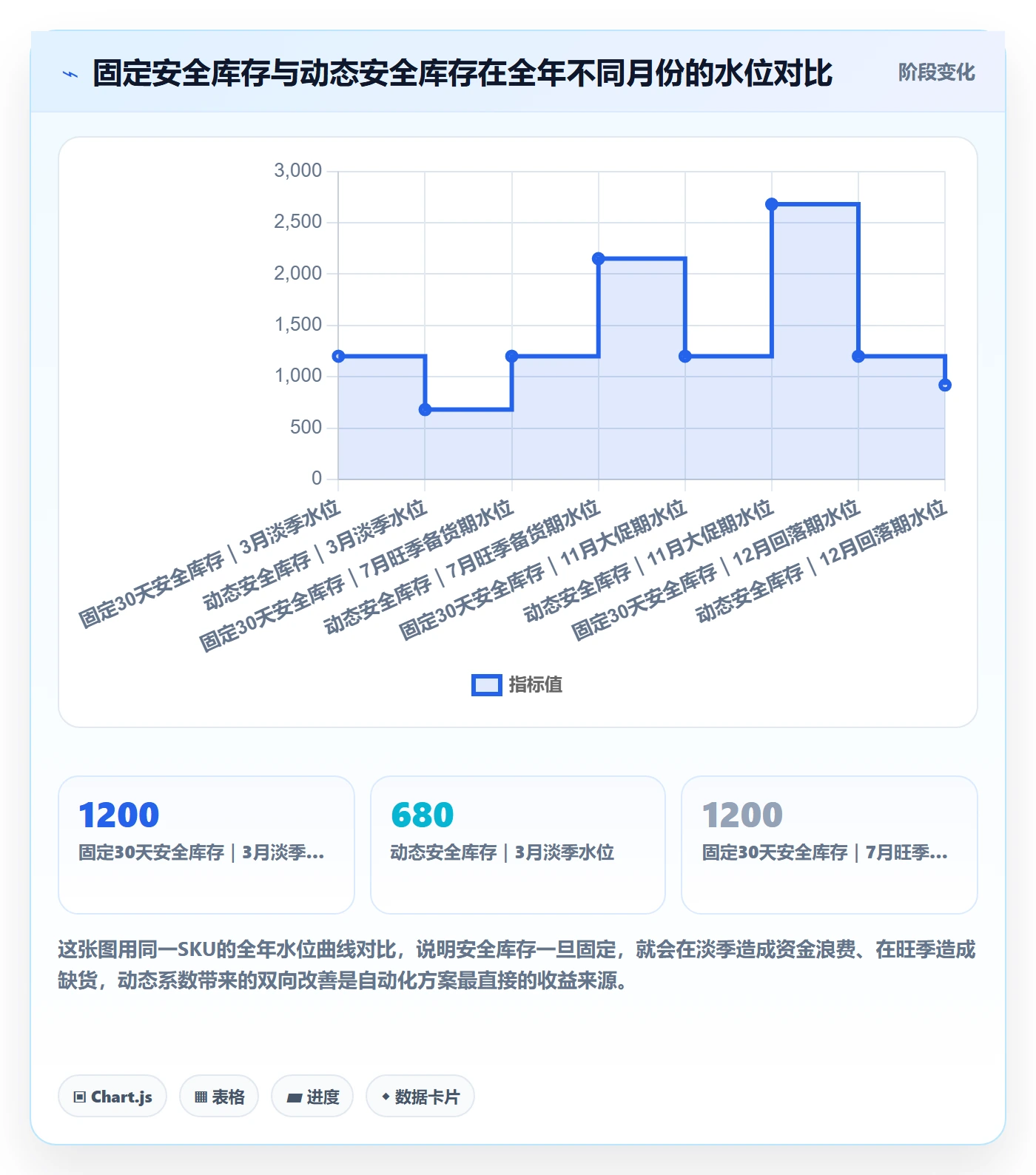Click the x-axis label 动态安全库存｜11月大促期水位

point(648,561)
